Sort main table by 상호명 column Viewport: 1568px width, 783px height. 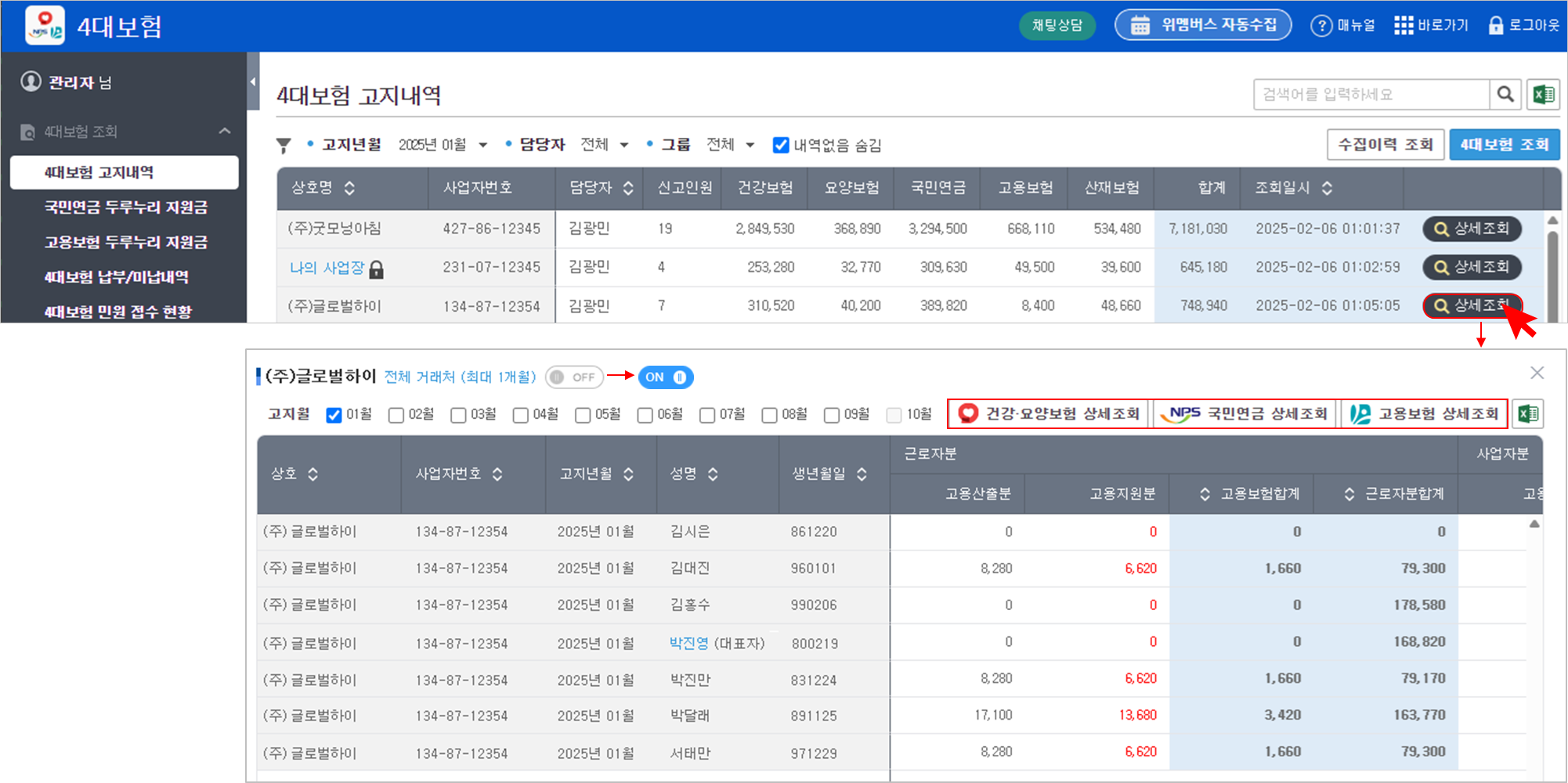tap(349, 188)
